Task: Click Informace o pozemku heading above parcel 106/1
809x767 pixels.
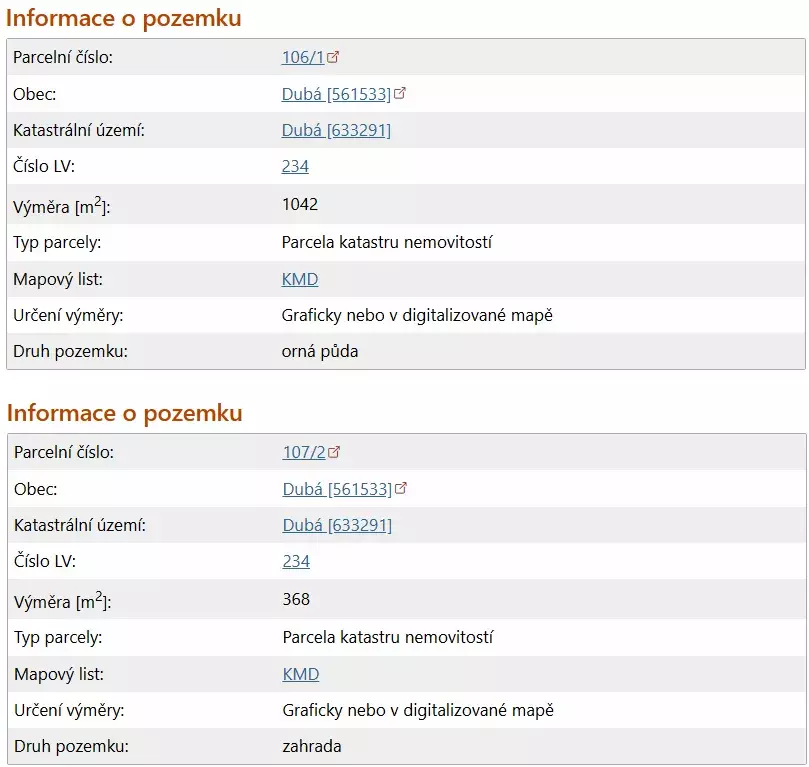Action: coord(124,18)
